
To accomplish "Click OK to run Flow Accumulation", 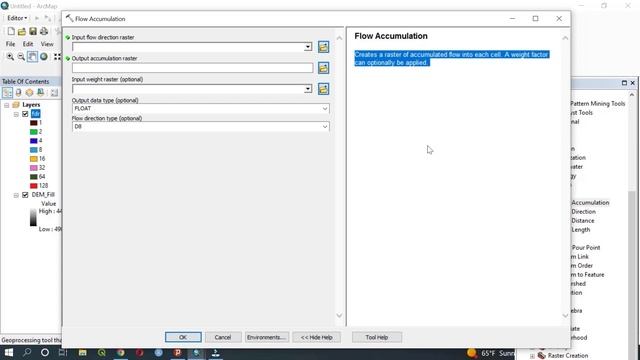I will [x=183, y=337].
